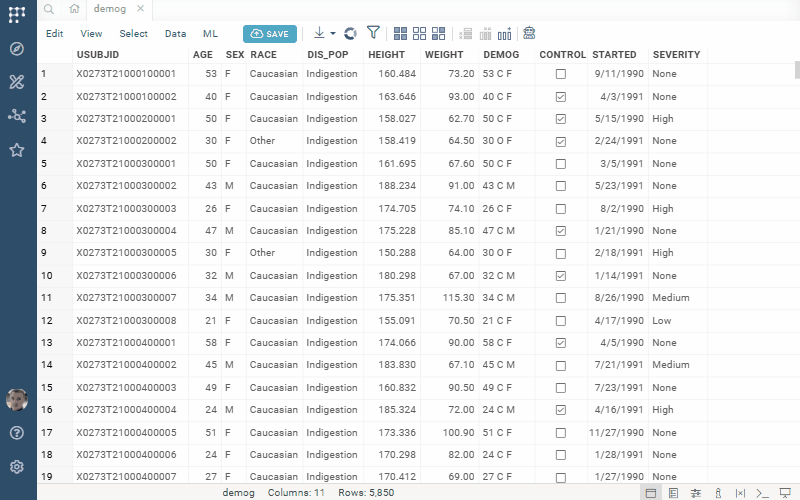Screen dimensions: 800x500
Task: Click the SEVERITY column header
Action: pos(677,55)
